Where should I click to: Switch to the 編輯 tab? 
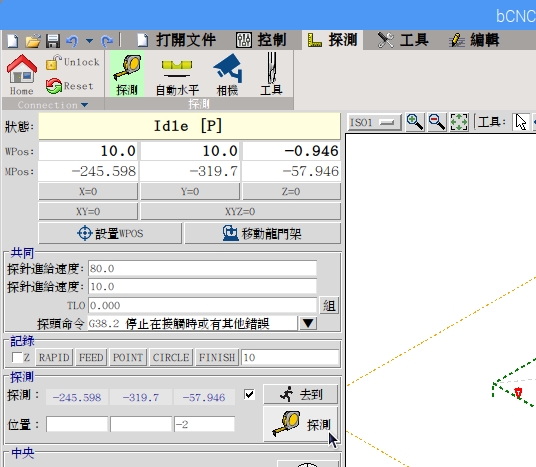pos(474,40)
